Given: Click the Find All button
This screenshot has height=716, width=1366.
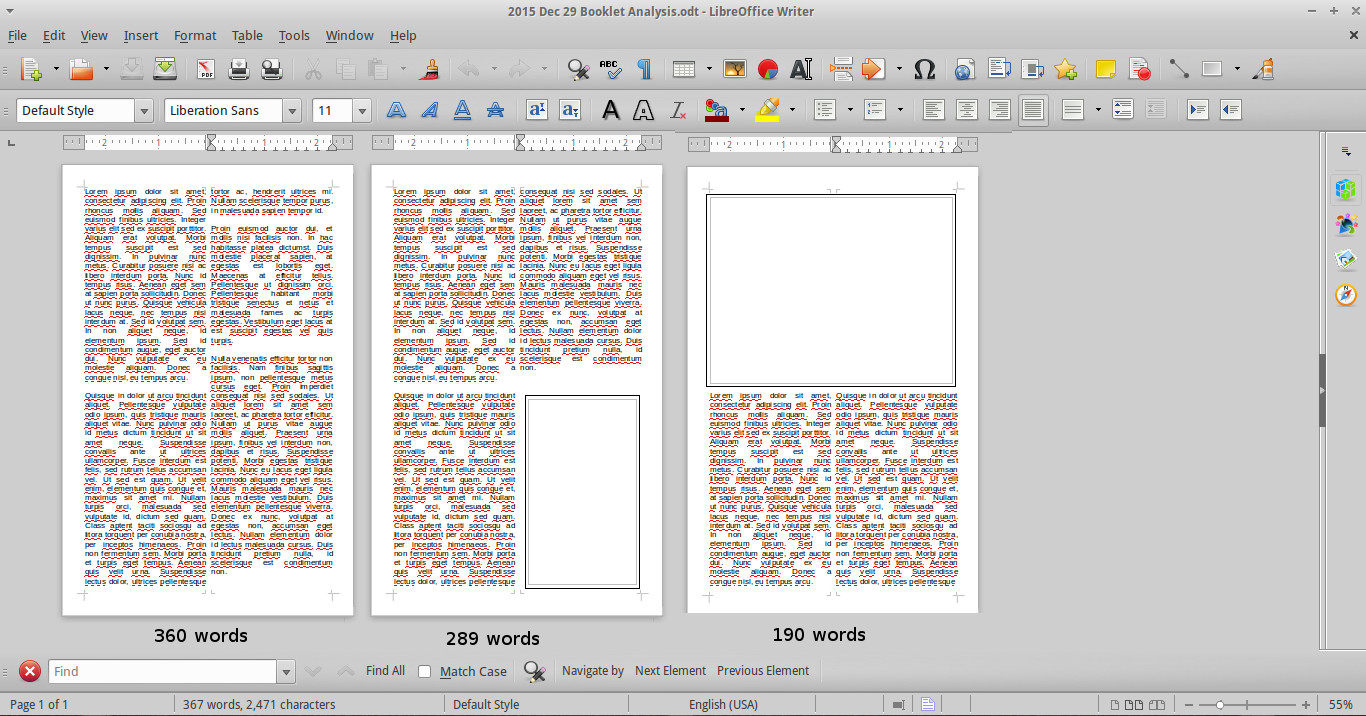Looking at the screenshot, I should tap(385, 671).
